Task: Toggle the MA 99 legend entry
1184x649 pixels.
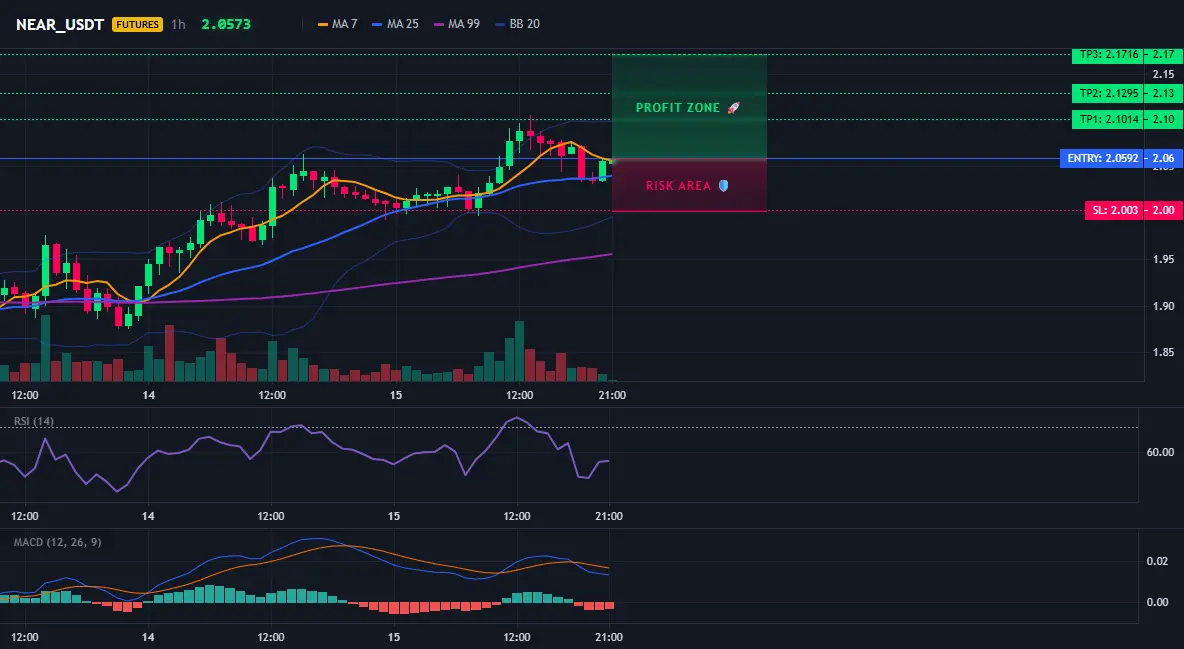Action: (x=457, y=24)
